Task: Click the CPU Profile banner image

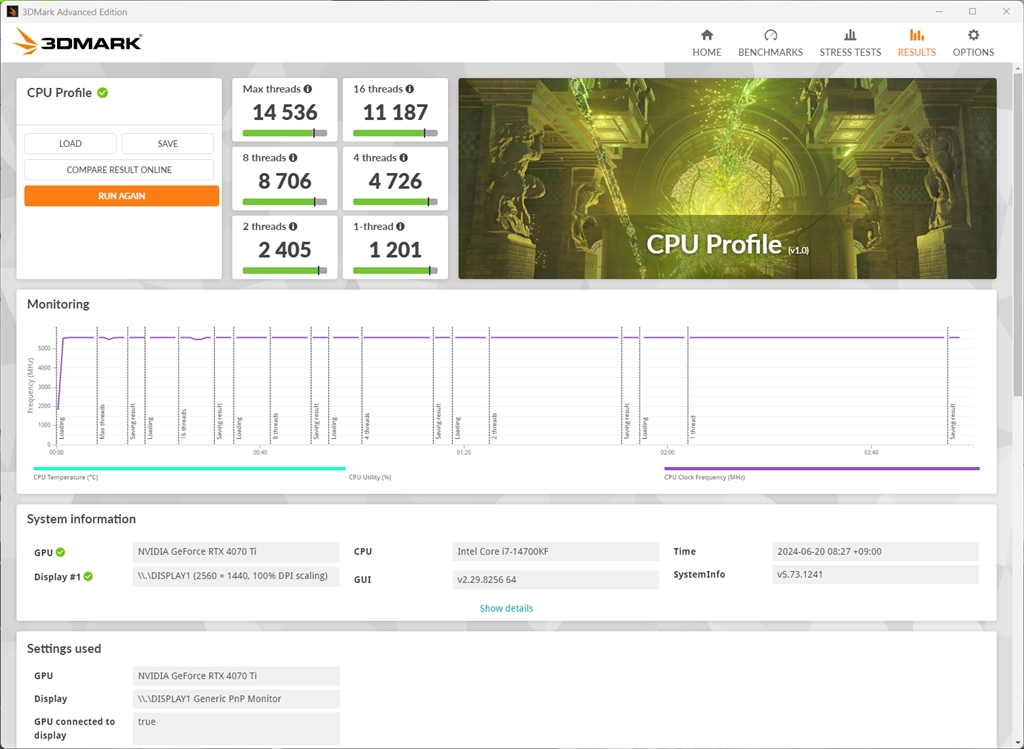Action: click(x=727, y=178)
